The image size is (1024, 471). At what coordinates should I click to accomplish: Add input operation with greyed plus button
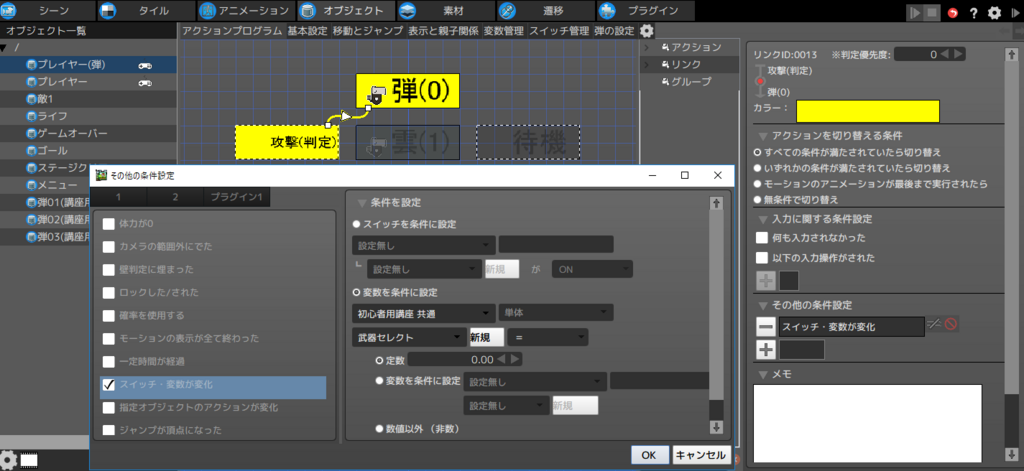point(766,281)
